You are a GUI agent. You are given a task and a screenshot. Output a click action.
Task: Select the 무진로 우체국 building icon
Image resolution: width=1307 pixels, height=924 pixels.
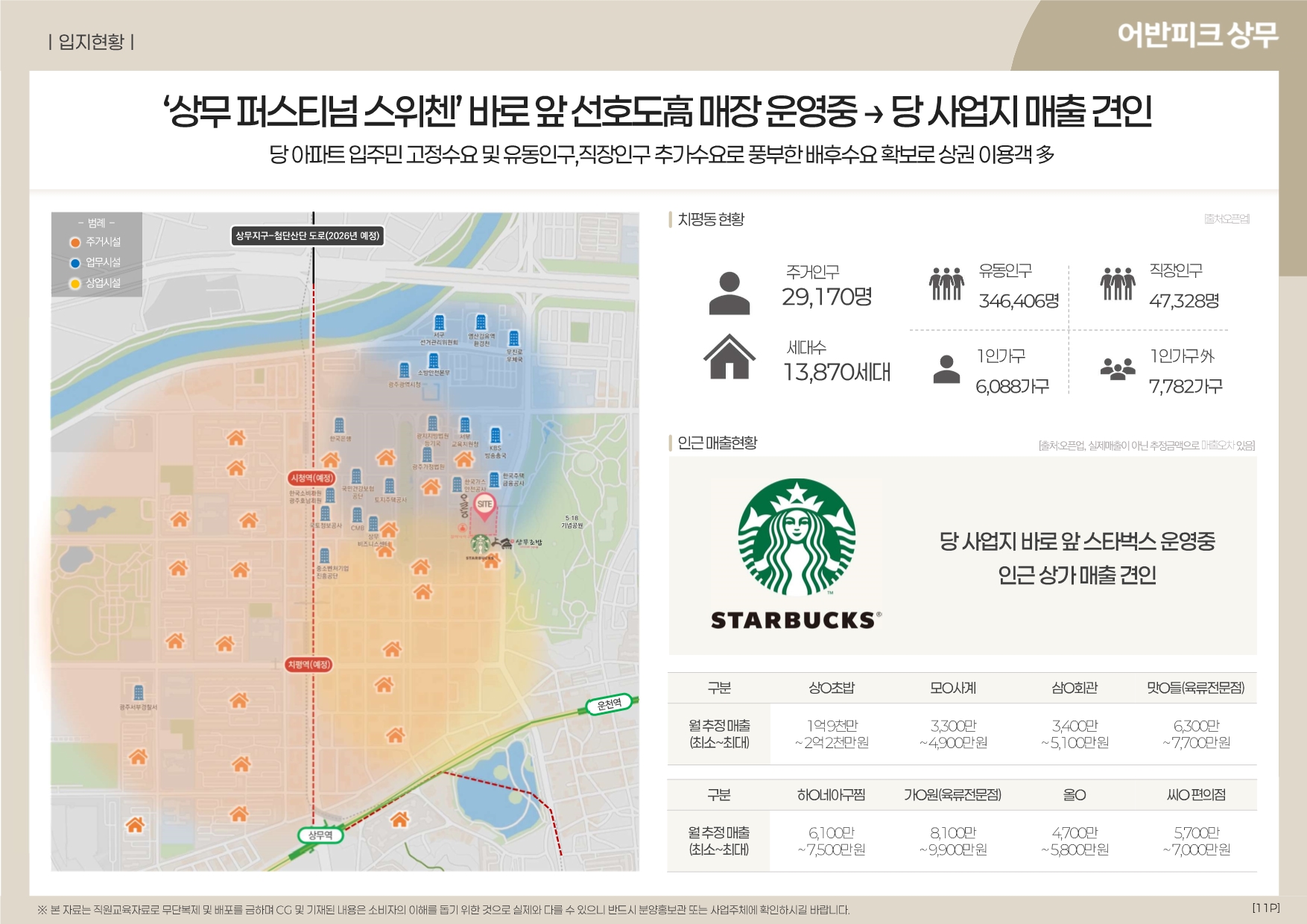514,338
